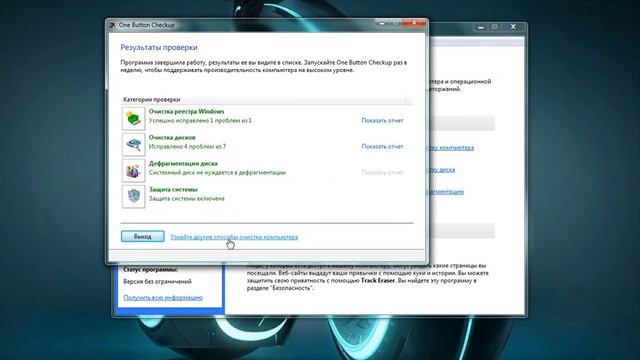Select 'Дефрагментация диска' heading

coord(183,164)
